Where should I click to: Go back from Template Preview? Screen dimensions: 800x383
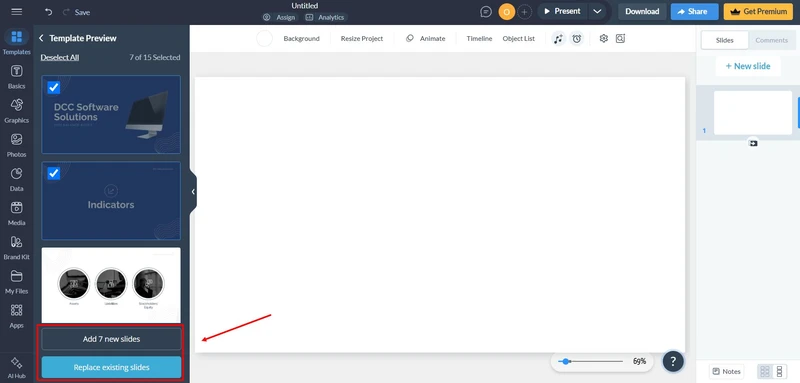(41, 38)
